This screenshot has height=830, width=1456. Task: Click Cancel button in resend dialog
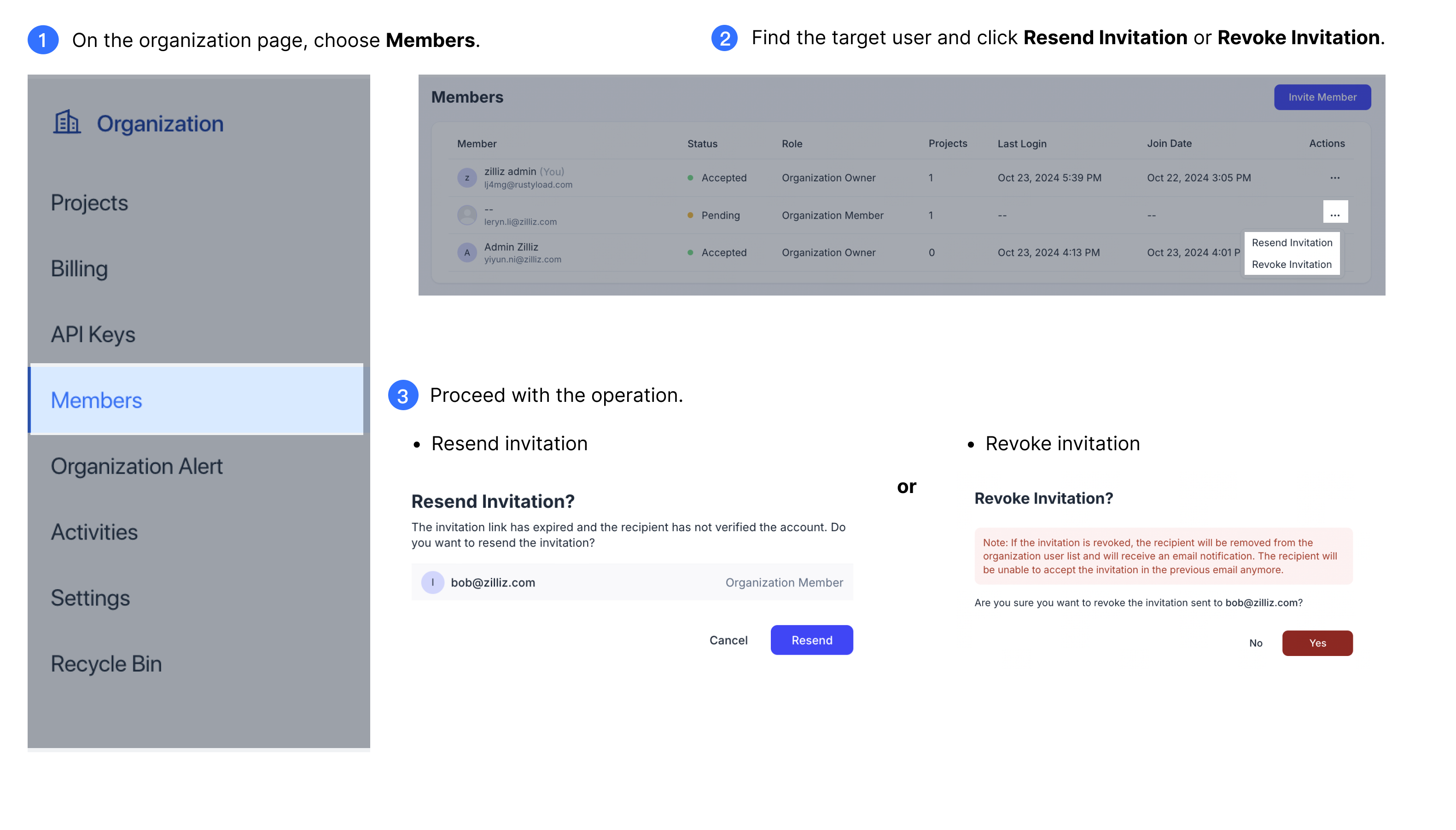[x=729, y=640]
